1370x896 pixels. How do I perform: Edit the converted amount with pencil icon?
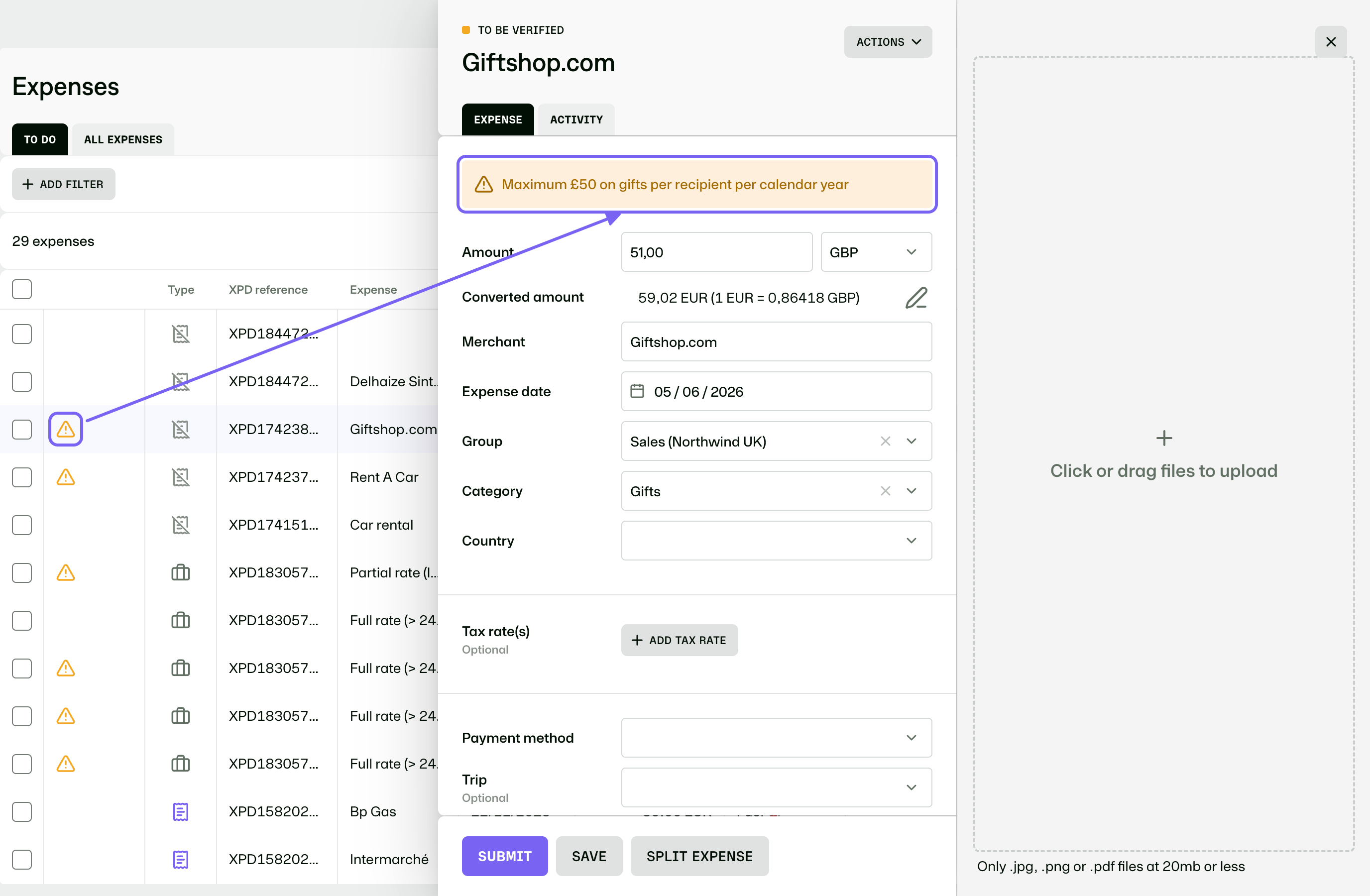coord(916,298)
